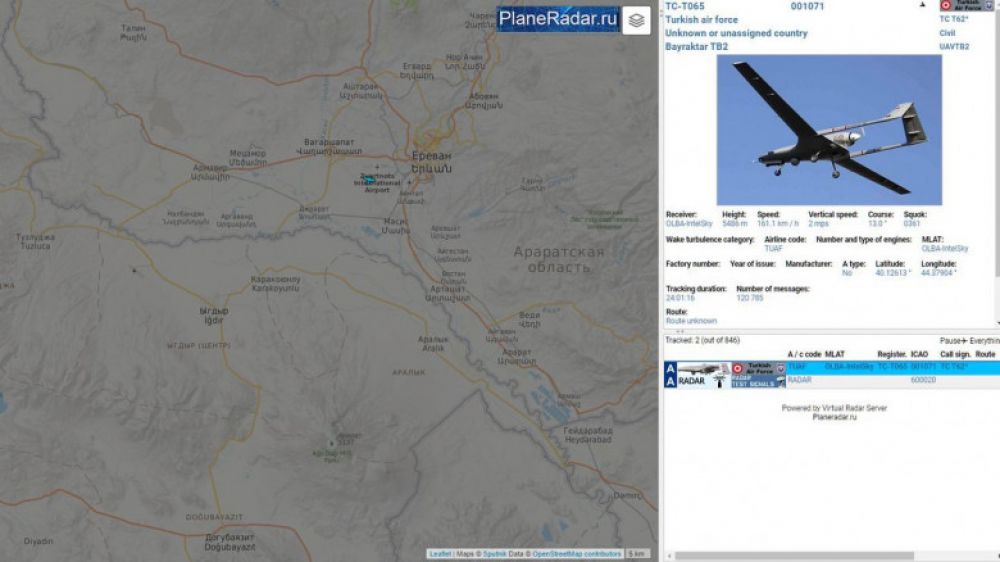The height and width of the screenshot is (562, 1000).
Task: Open the Leaflet attribution link
Action: coord(440,554)
